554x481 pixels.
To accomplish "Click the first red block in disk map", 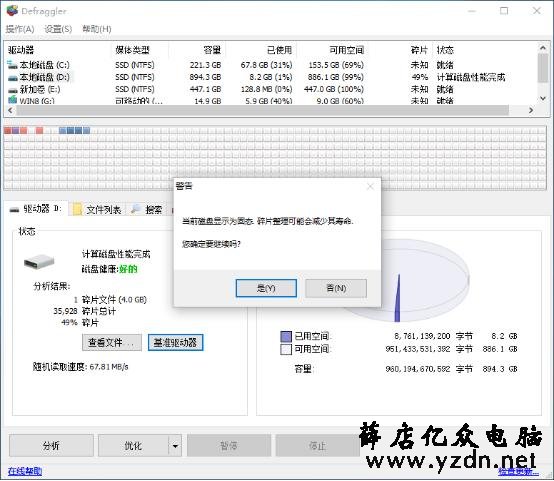I will [x=7, y=130].
